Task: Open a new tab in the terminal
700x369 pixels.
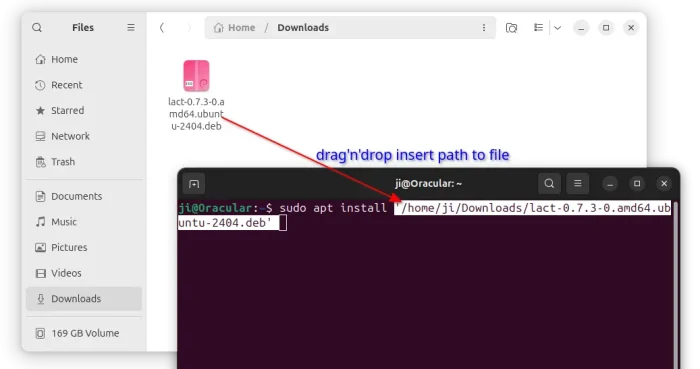Action: pos(194,184)
